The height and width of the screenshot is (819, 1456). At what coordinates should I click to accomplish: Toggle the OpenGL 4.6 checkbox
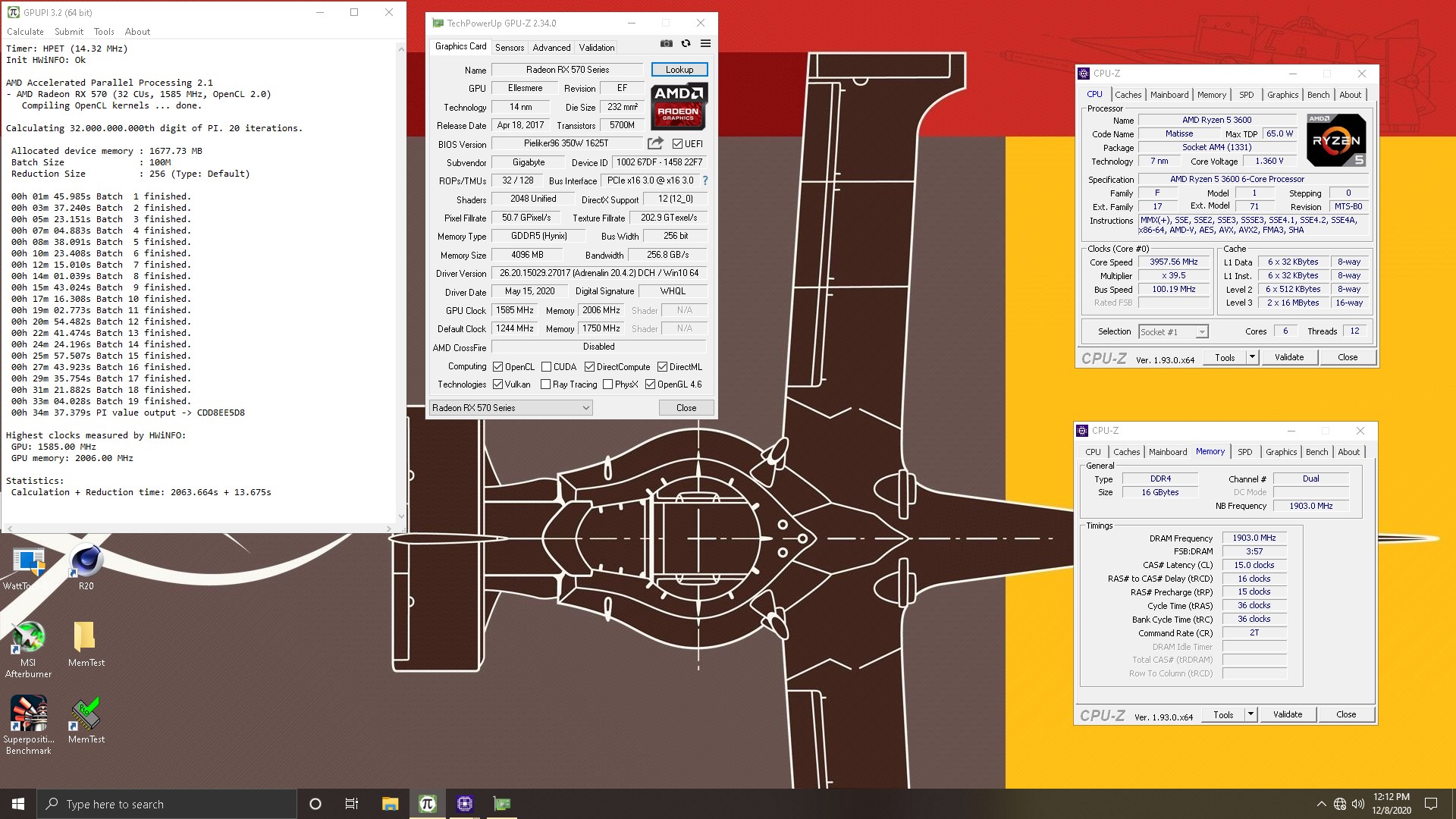click(650, 384)
